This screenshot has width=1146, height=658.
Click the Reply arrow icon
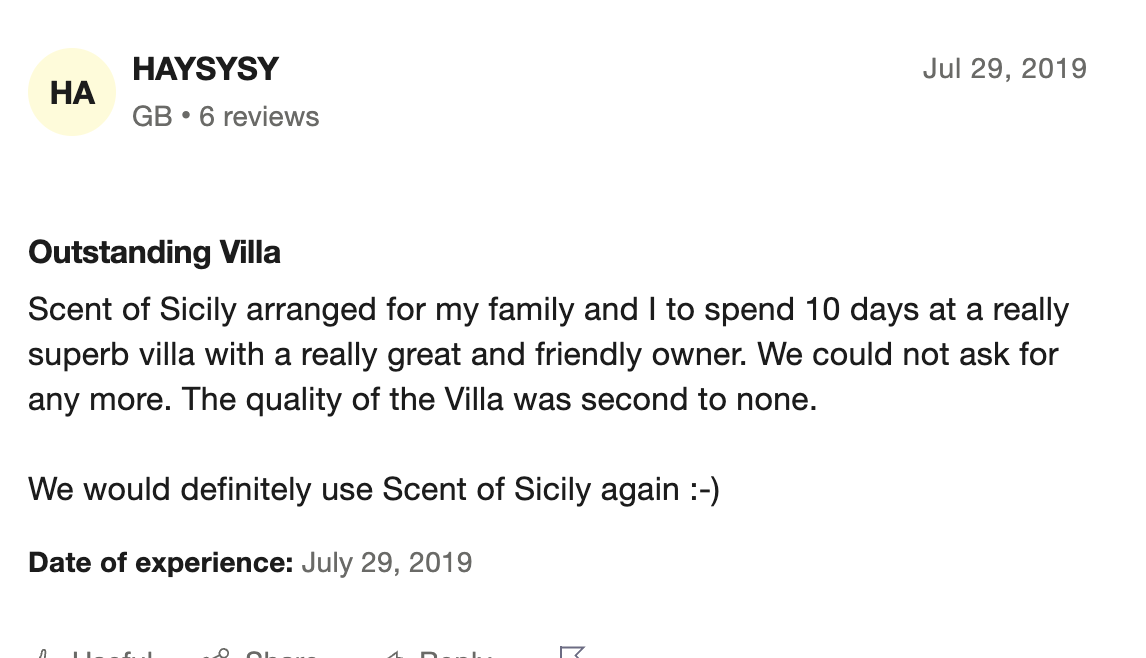(393, 655)
